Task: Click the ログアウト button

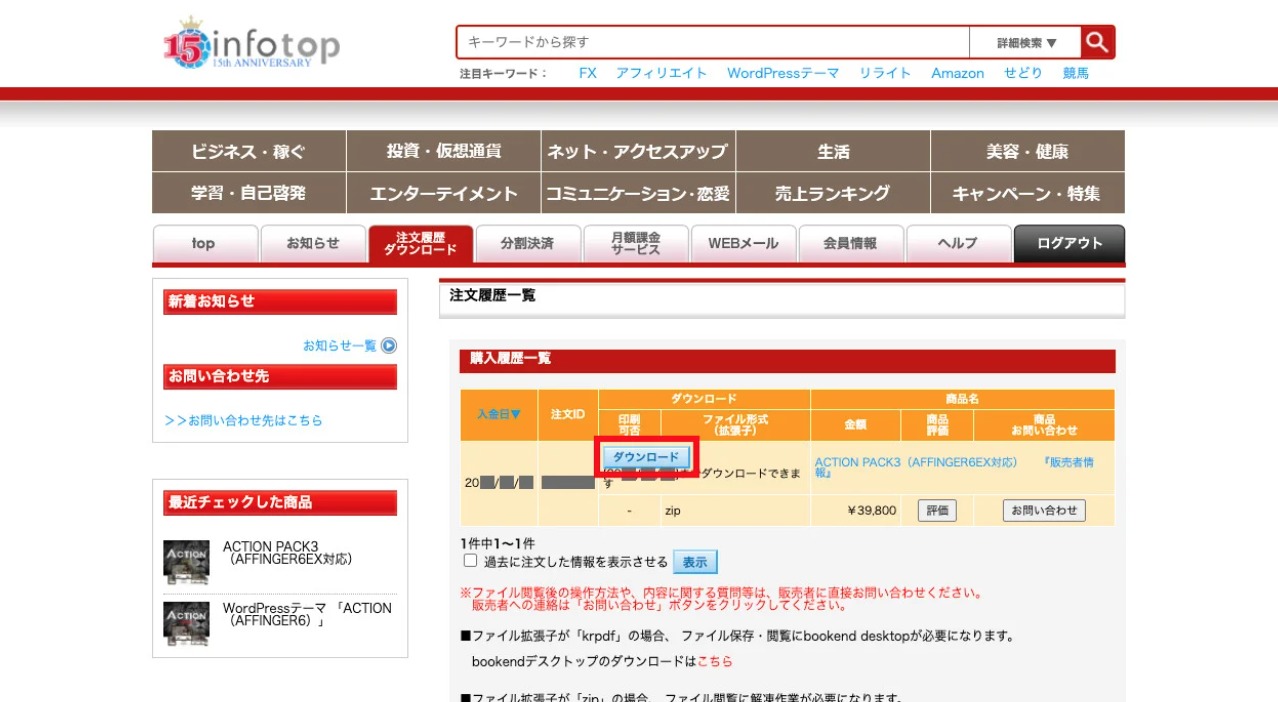Action: (x=1068, y=243)
